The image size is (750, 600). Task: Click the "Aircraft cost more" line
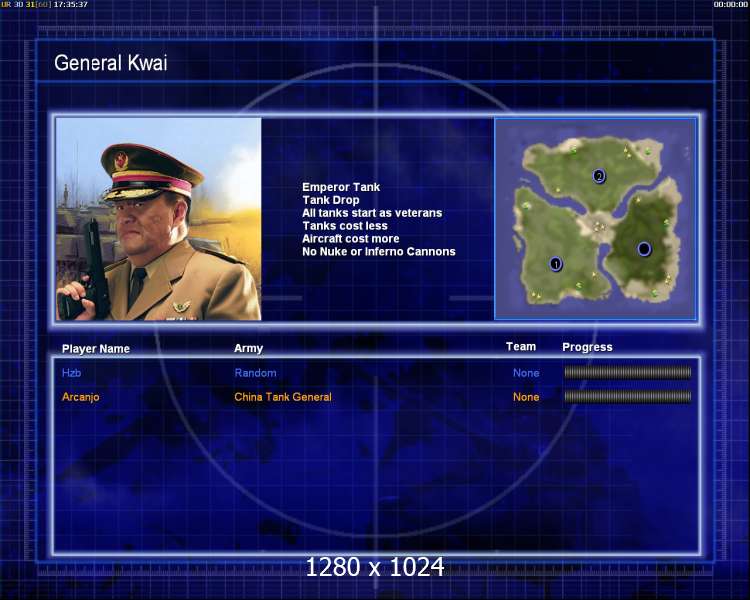(351, 239)
